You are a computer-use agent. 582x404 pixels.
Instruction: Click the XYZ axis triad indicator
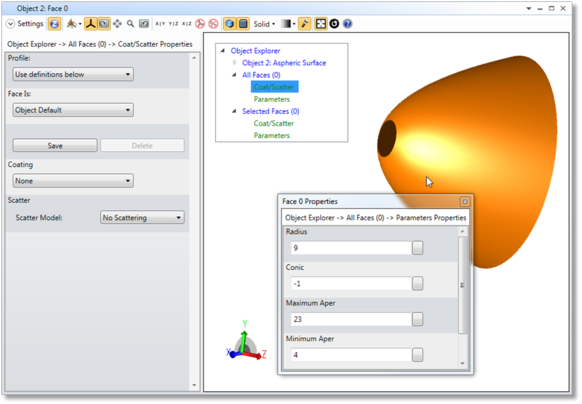tap(246, 341)
